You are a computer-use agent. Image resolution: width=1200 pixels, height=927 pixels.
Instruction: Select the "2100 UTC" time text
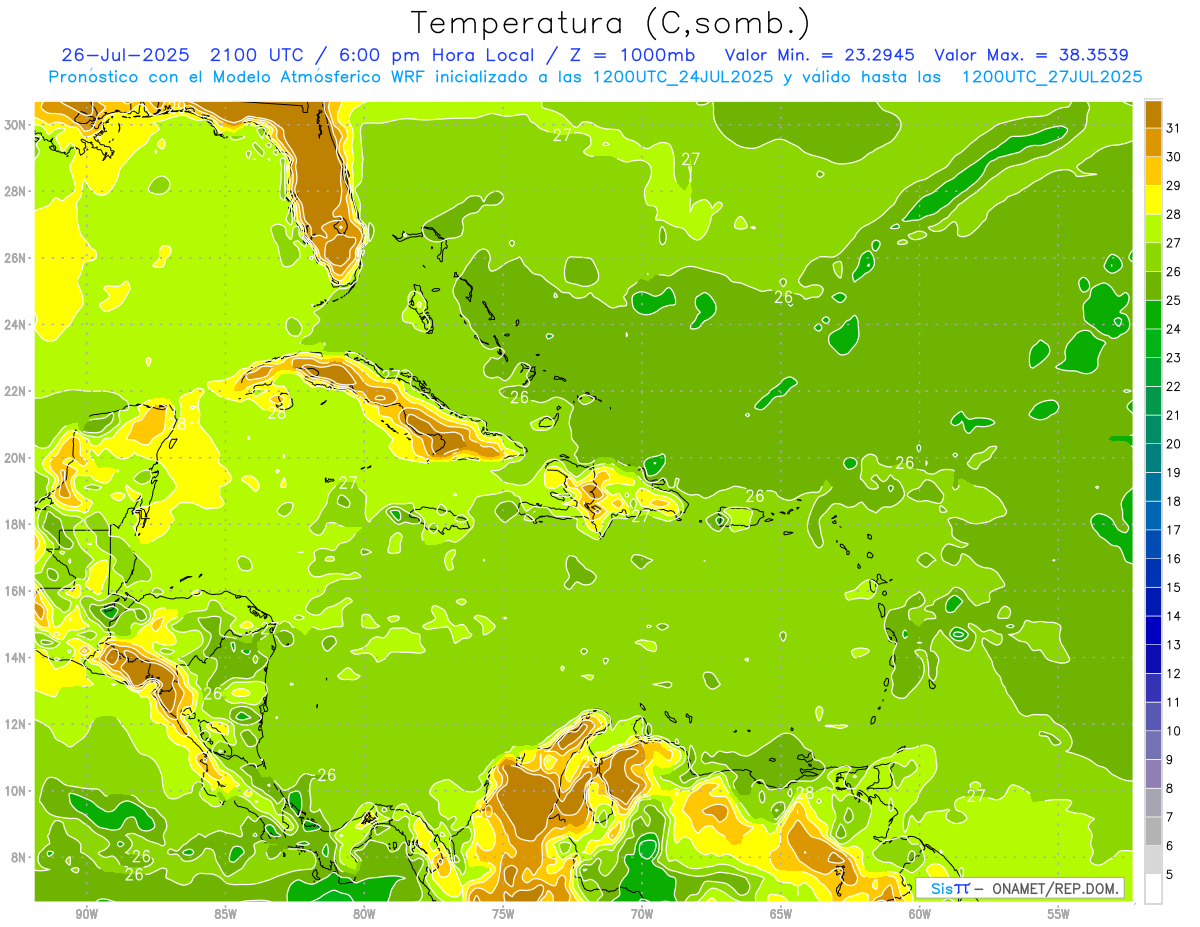click(x=257, y=55)
